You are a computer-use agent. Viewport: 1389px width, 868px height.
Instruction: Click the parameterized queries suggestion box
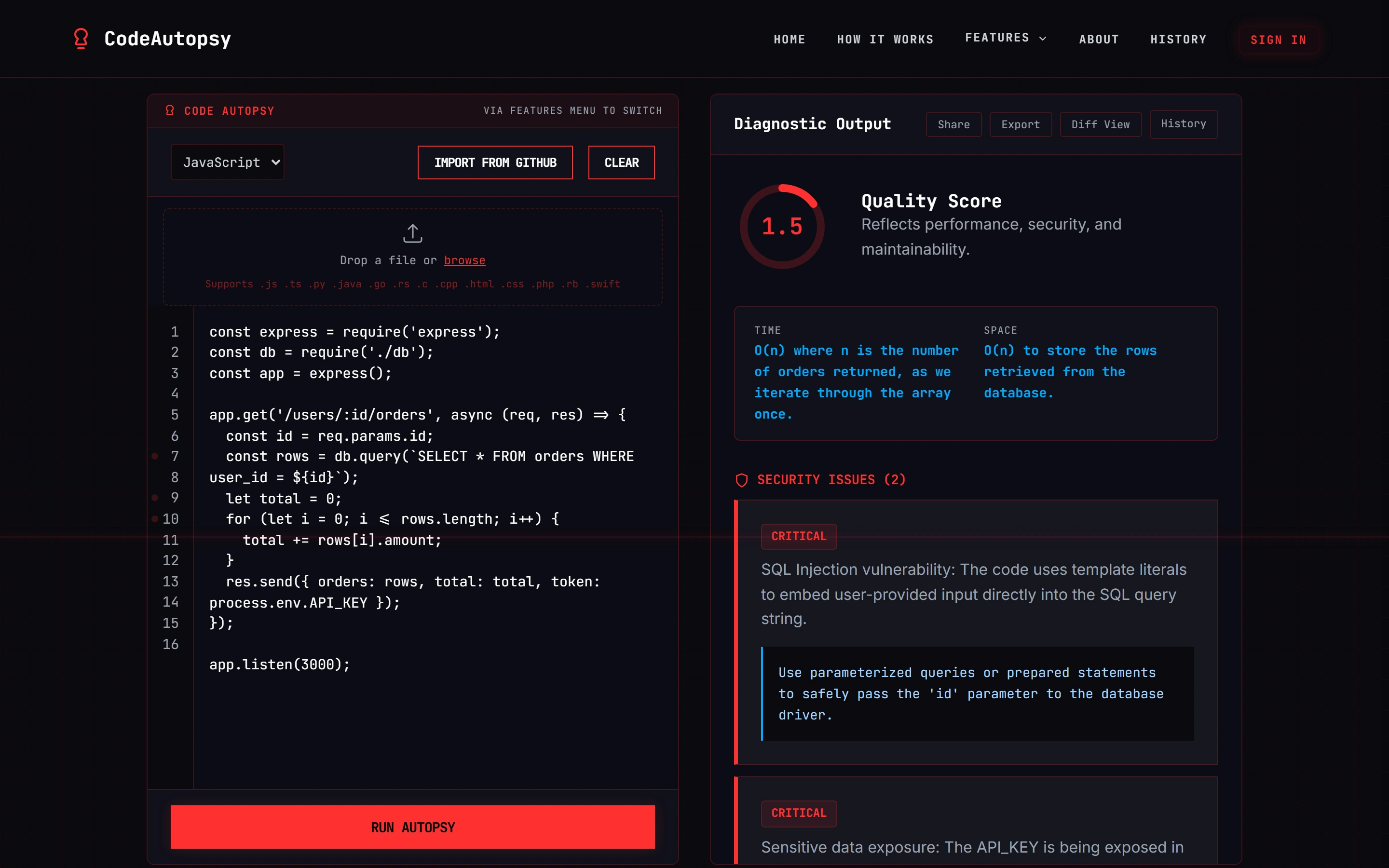tap(978, 693)
